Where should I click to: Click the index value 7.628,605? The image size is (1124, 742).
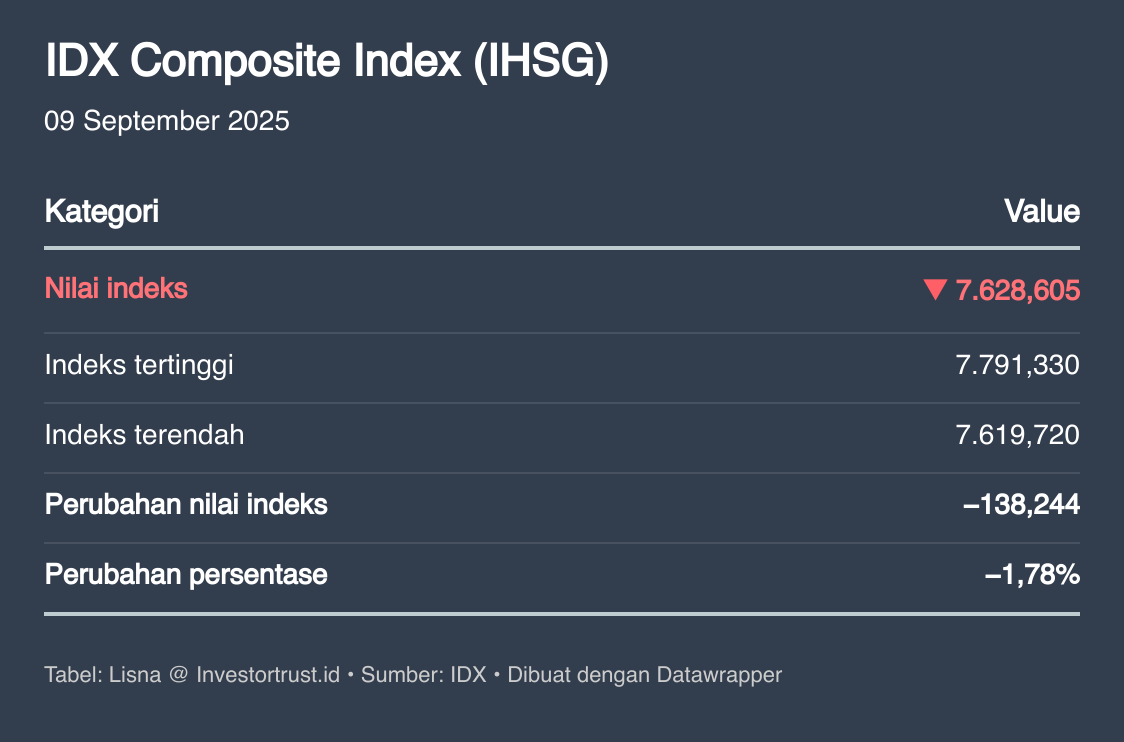click(x=1017, y=290)
